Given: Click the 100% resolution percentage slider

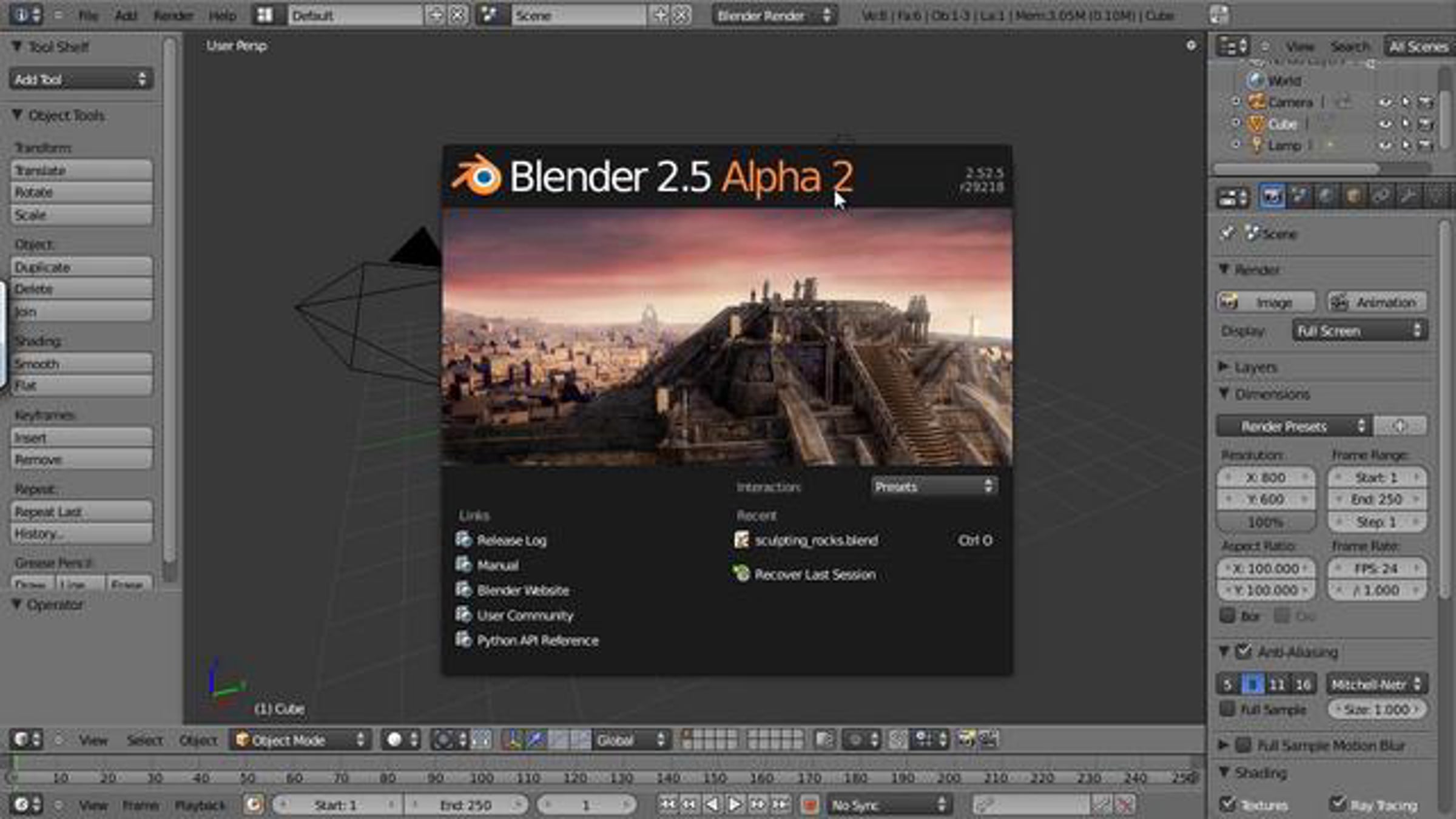Looking at the screenshot, I should click(x=1266, y=522).
